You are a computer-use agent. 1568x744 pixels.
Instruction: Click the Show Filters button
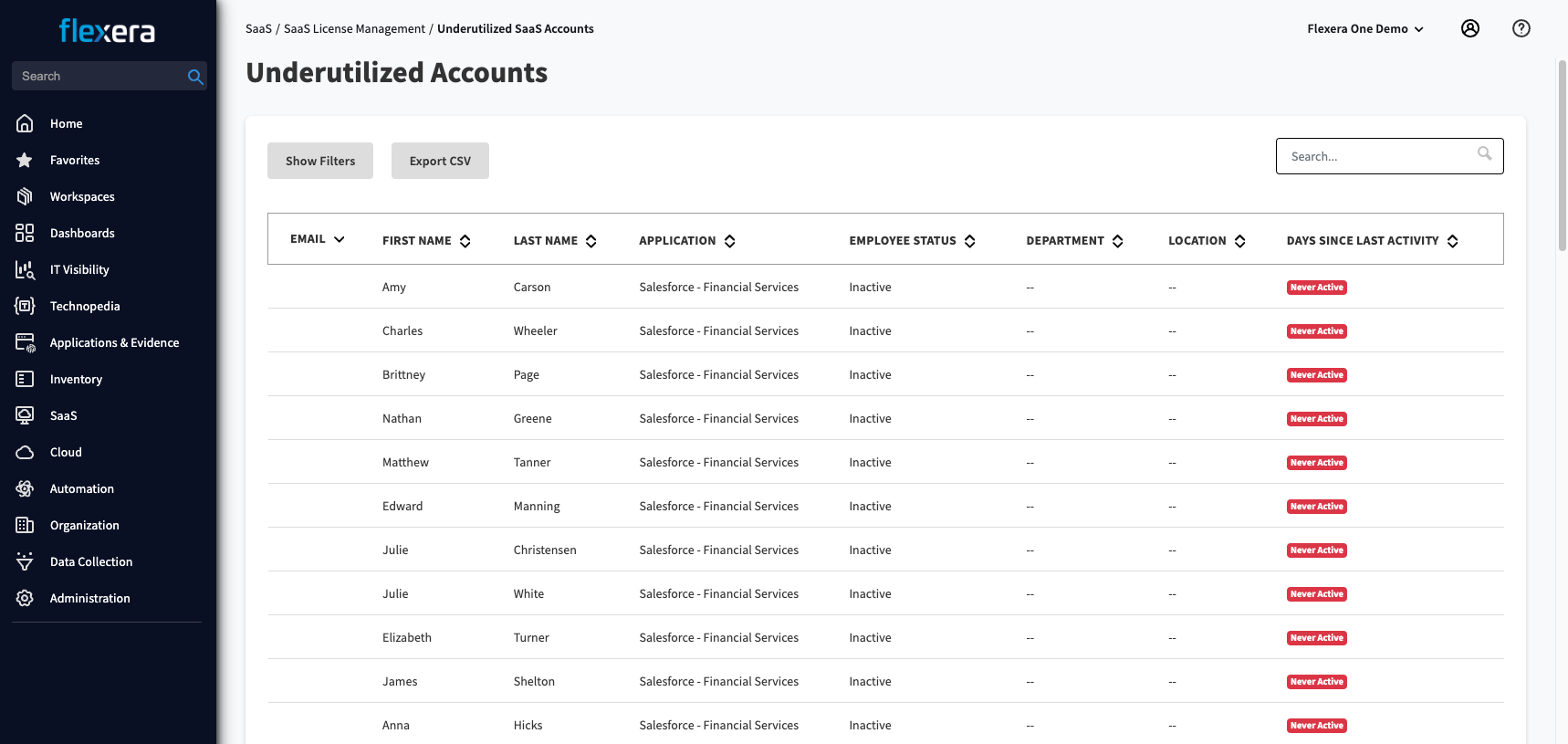click(x=320, y=161)
